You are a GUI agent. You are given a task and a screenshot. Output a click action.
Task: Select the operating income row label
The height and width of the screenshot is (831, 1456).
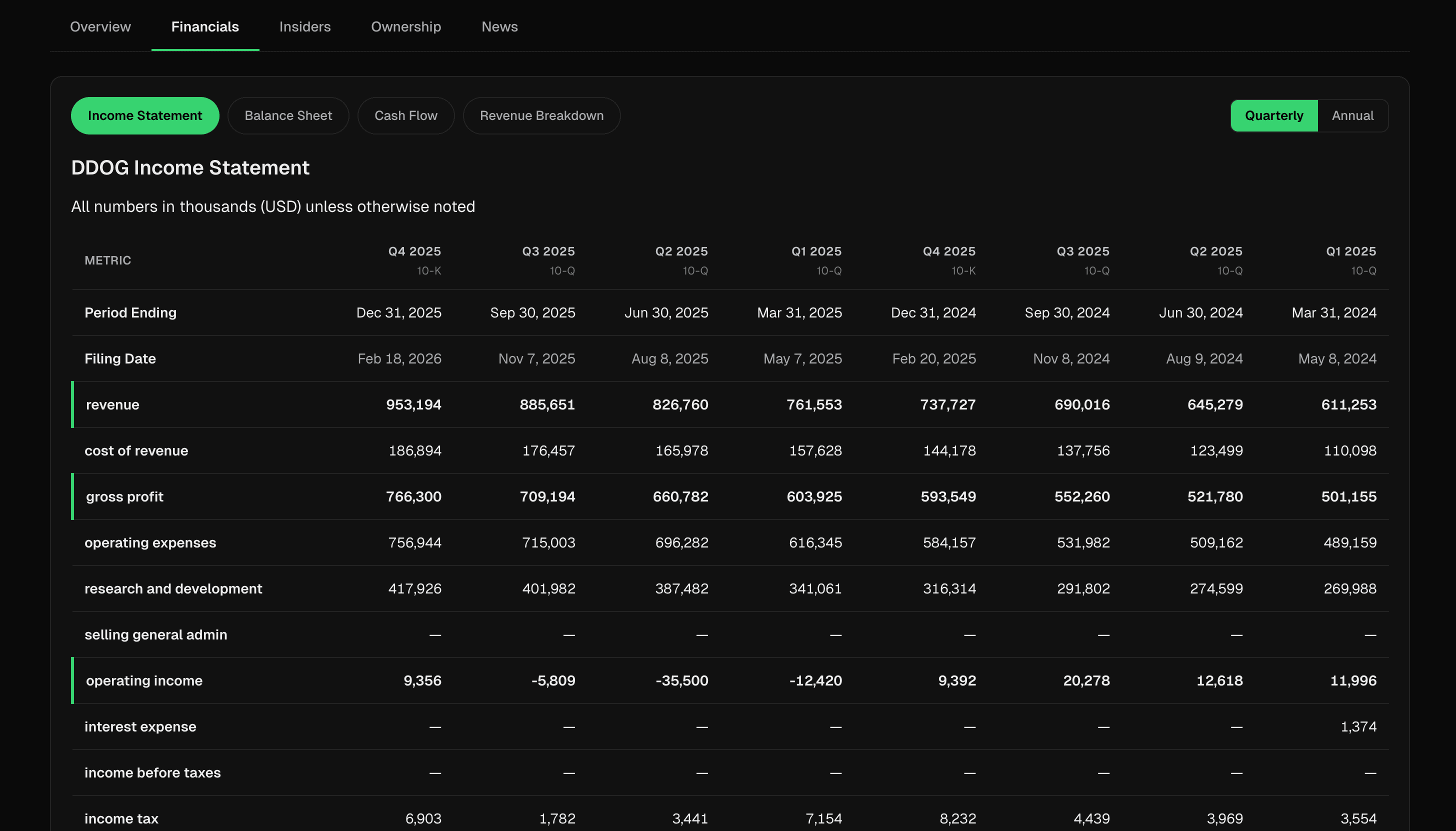point(144,680)
